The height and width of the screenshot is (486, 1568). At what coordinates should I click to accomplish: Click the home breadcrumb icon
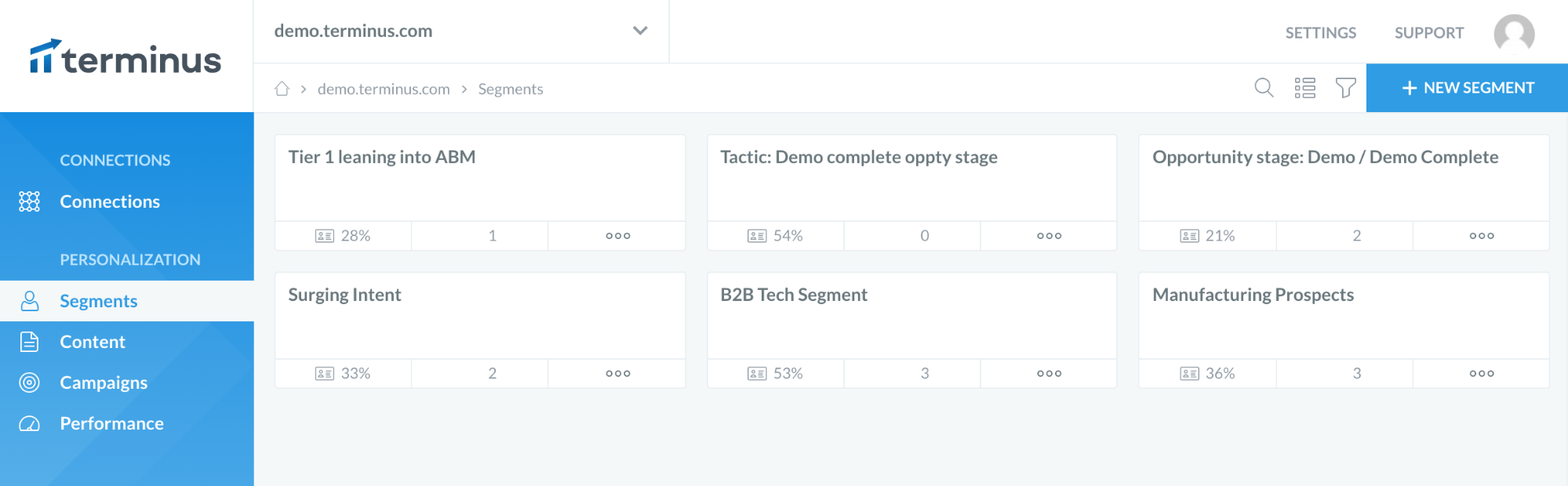282,89
